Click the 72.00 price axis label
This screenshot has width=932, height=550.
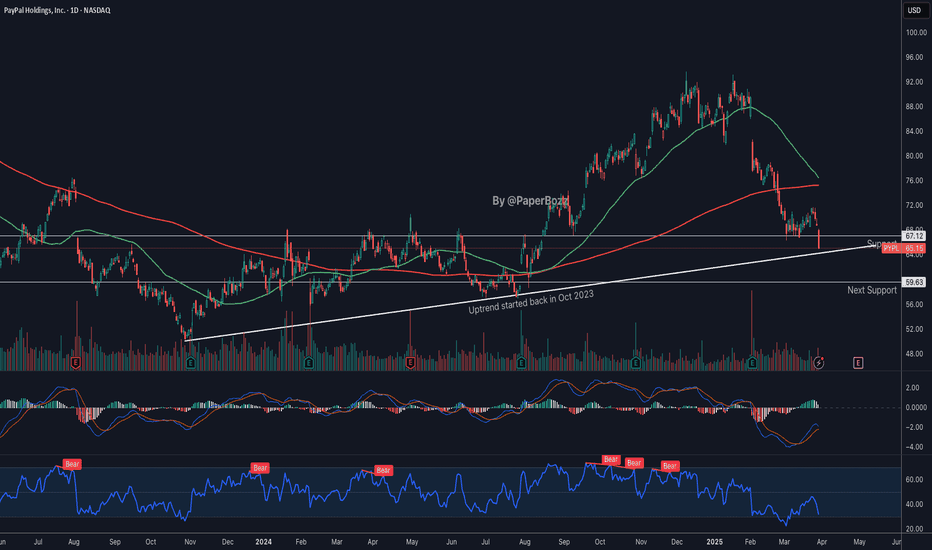(x=914, y=206)
